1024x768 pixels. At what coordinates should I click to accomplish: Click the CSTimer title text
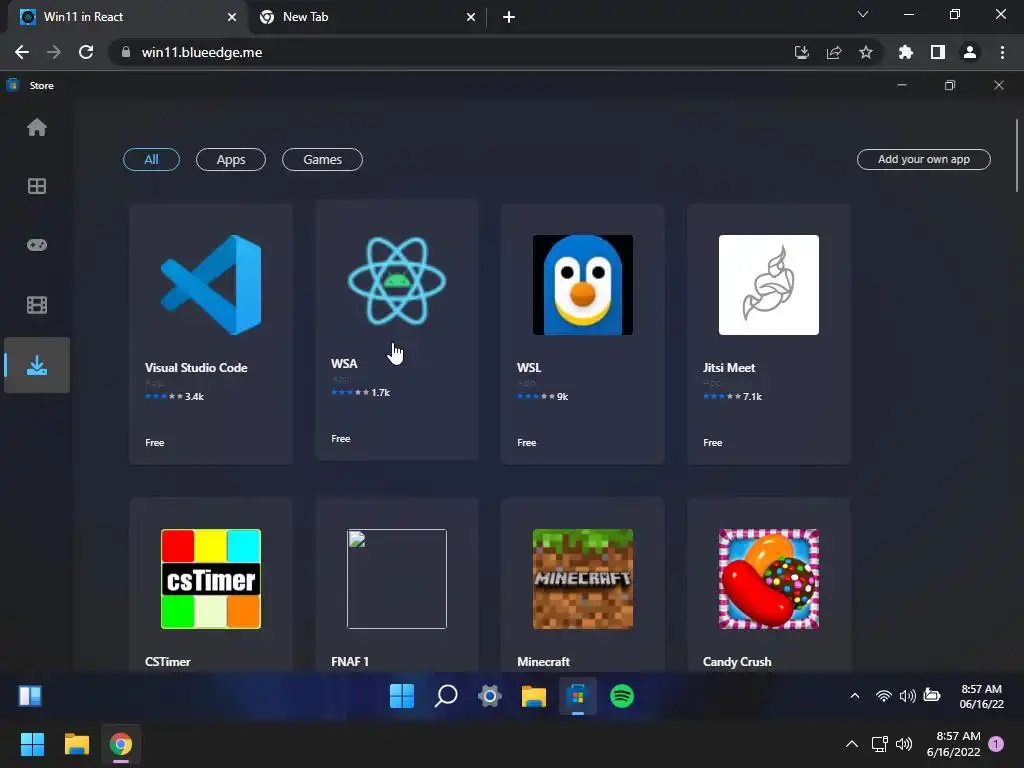click(168, 662)
